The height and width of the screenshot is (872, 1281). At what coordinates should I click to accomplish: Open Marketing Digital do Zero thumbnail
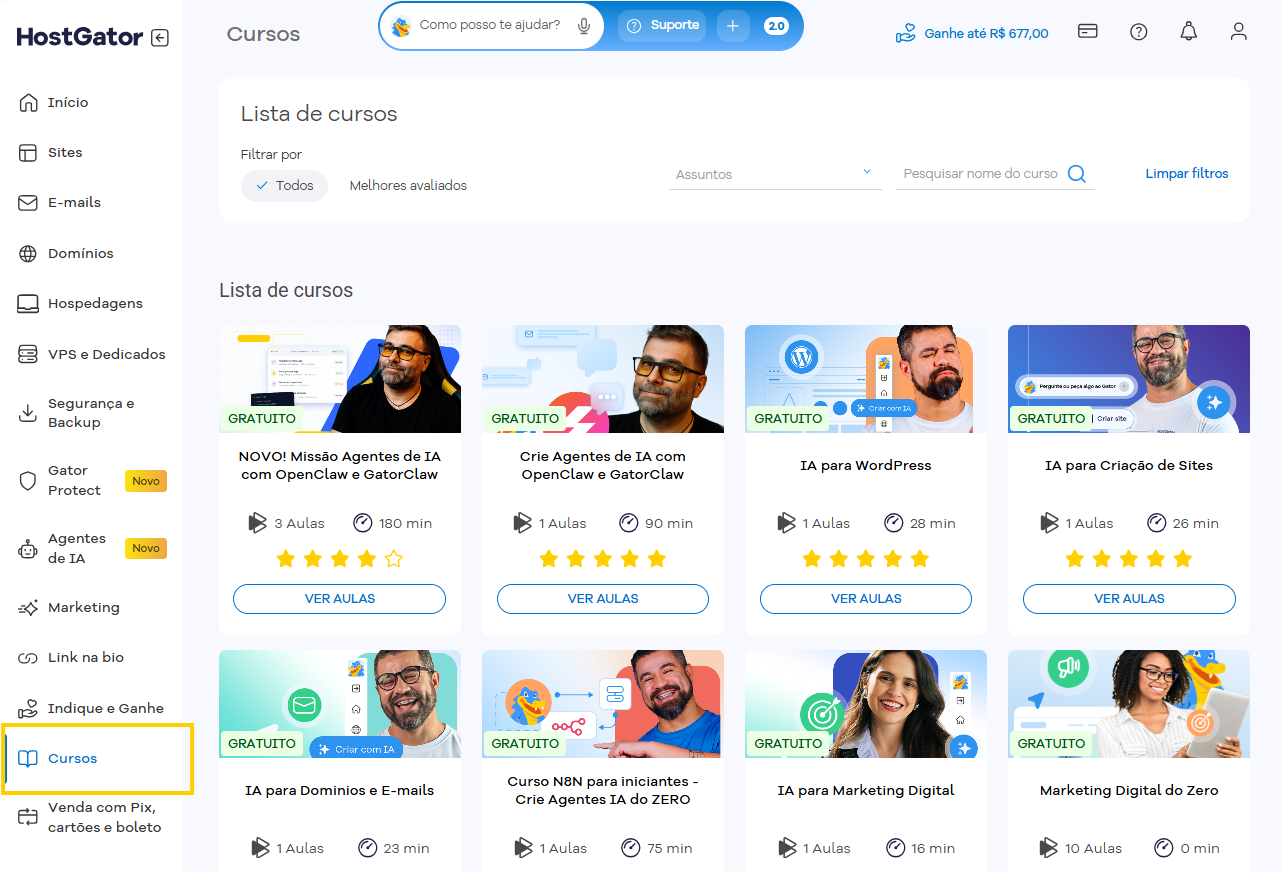point(1129,704)
